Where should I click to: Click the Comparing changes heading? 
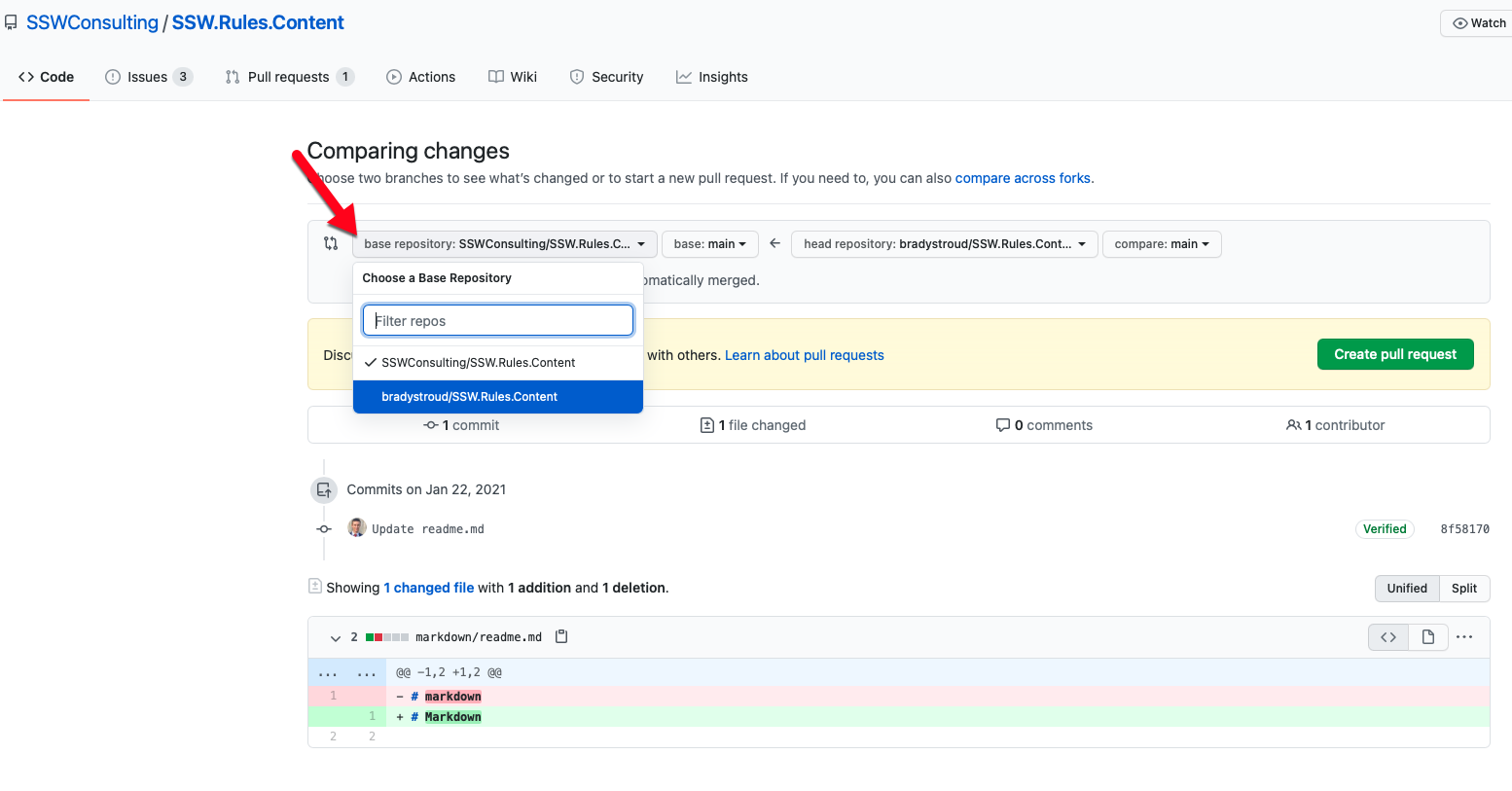coord(409,151)
